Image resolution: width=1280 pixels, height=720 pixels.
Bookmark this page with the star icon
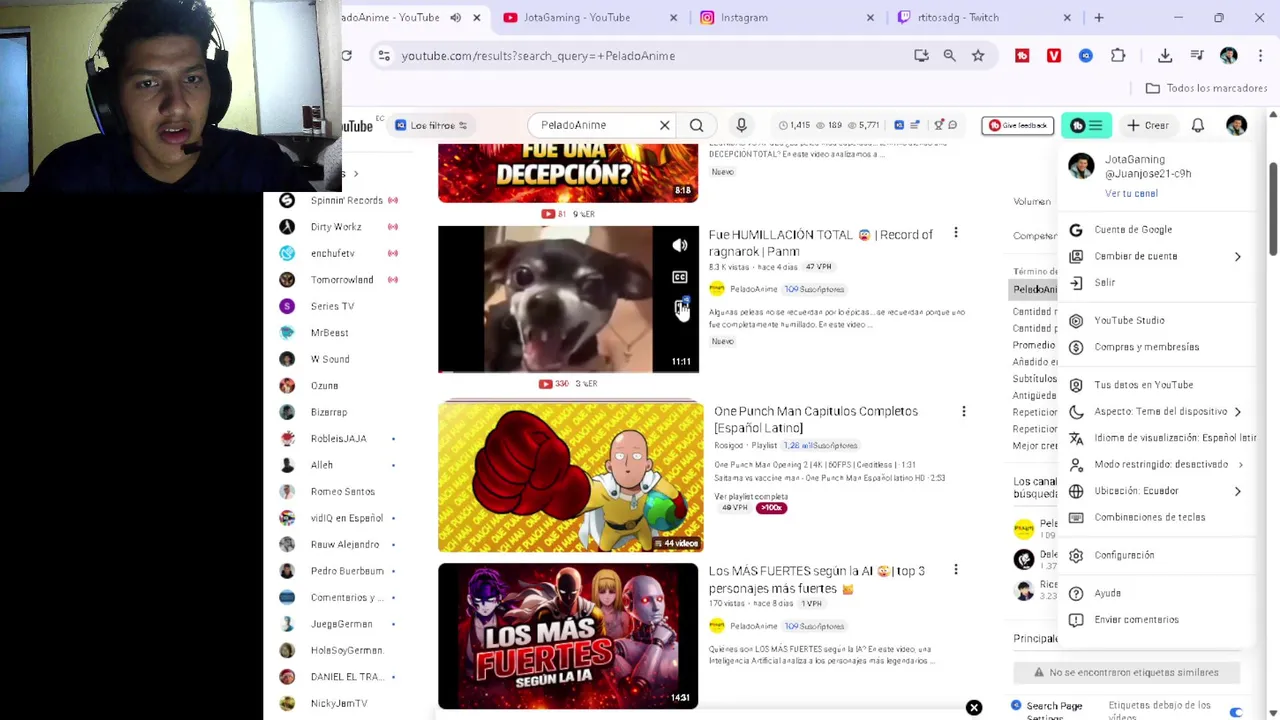(x=978, y=56)
